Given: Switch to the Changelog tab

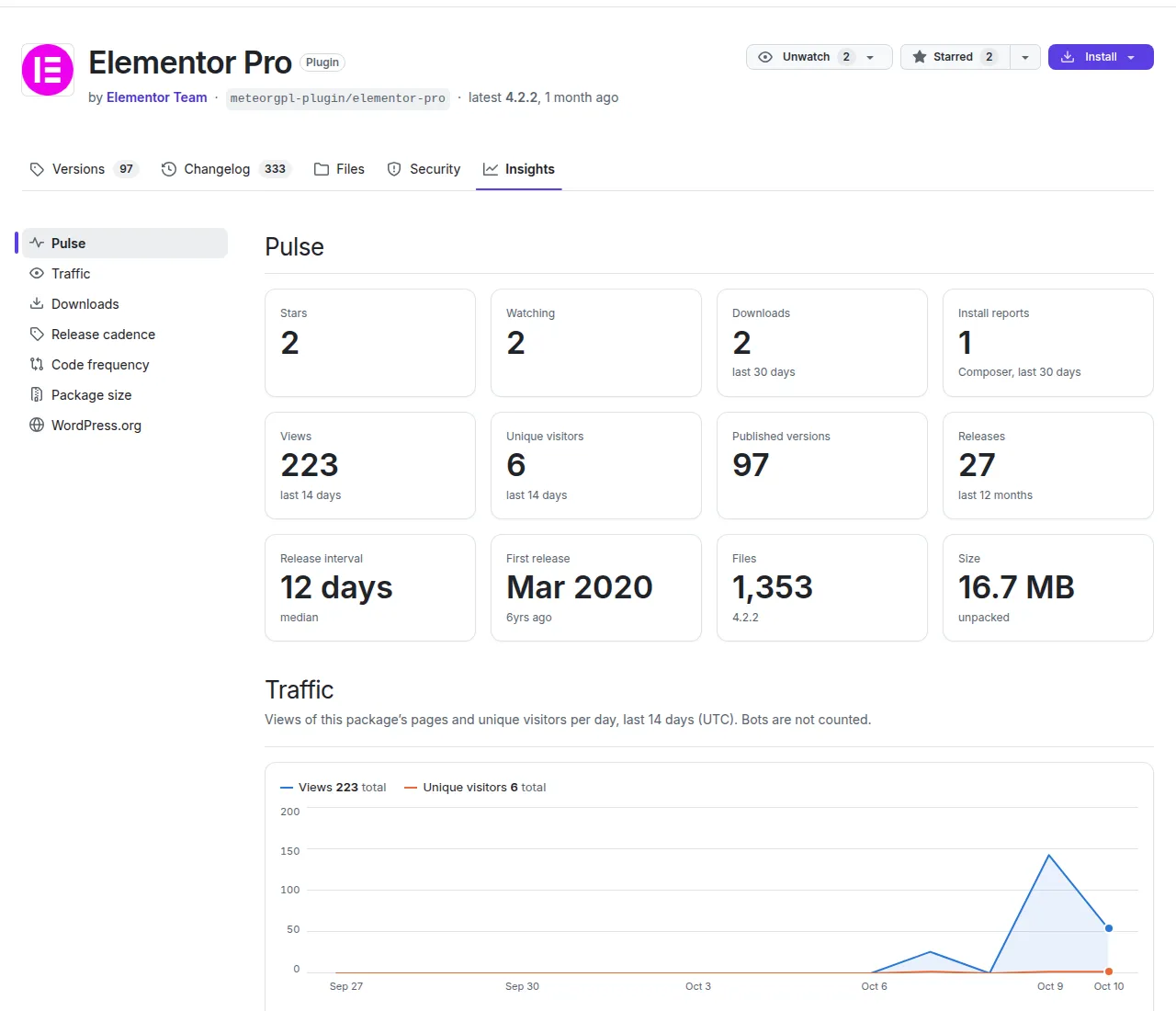Looking at the screenshot, I should pyautogui.click(x=226, y=169).
